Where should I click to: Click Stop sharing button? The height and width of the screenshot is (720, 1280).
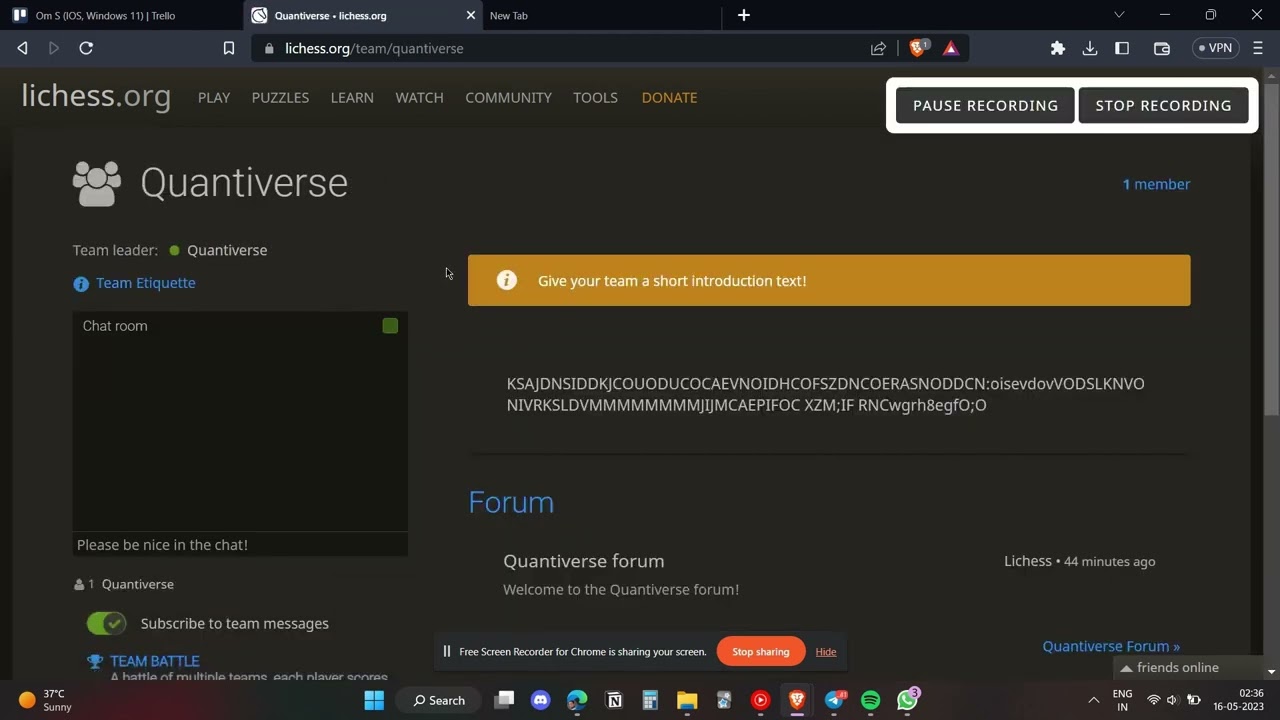click(761, 651)
